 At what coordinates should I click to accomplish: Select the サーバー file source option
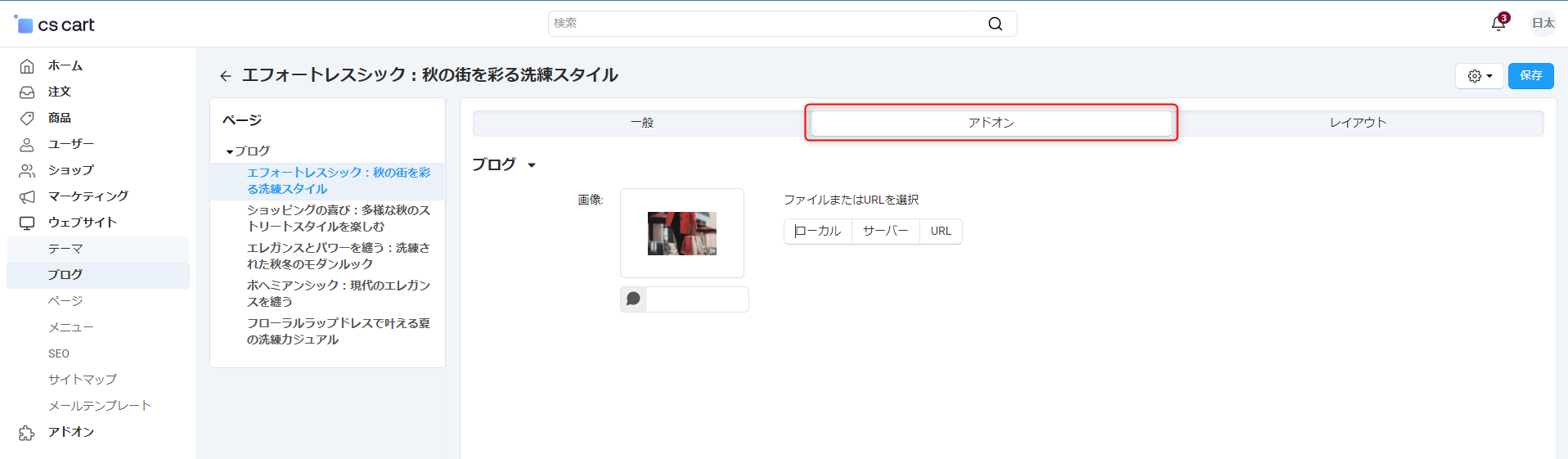[x=885, y=232]
